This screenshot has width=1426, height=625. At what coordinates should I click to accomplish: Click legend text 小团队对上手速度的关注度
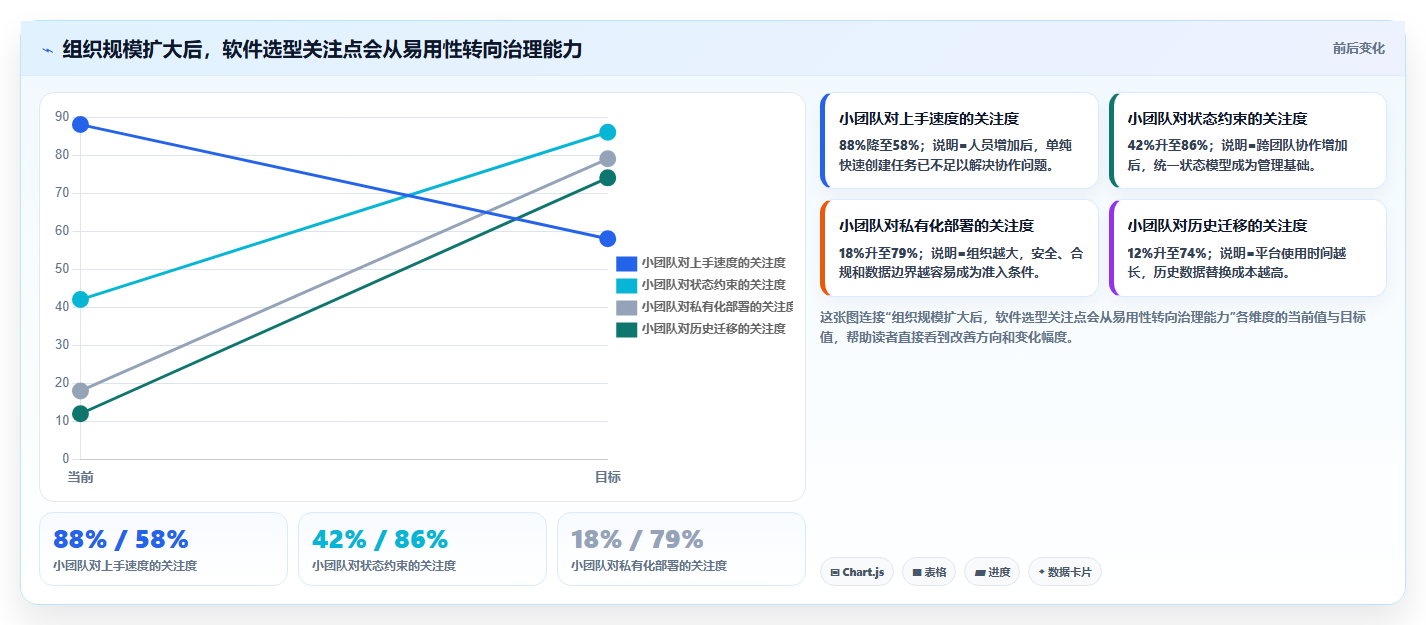[x=714, y=263]
